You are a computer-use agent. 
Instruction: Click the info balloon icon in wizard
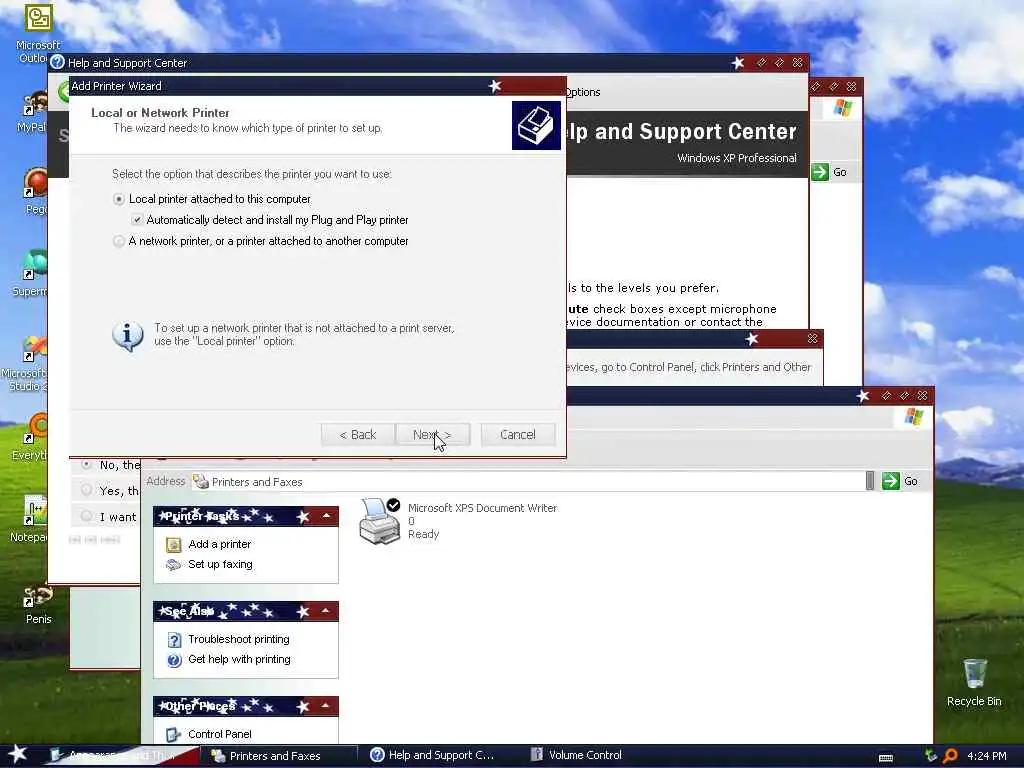128,336
